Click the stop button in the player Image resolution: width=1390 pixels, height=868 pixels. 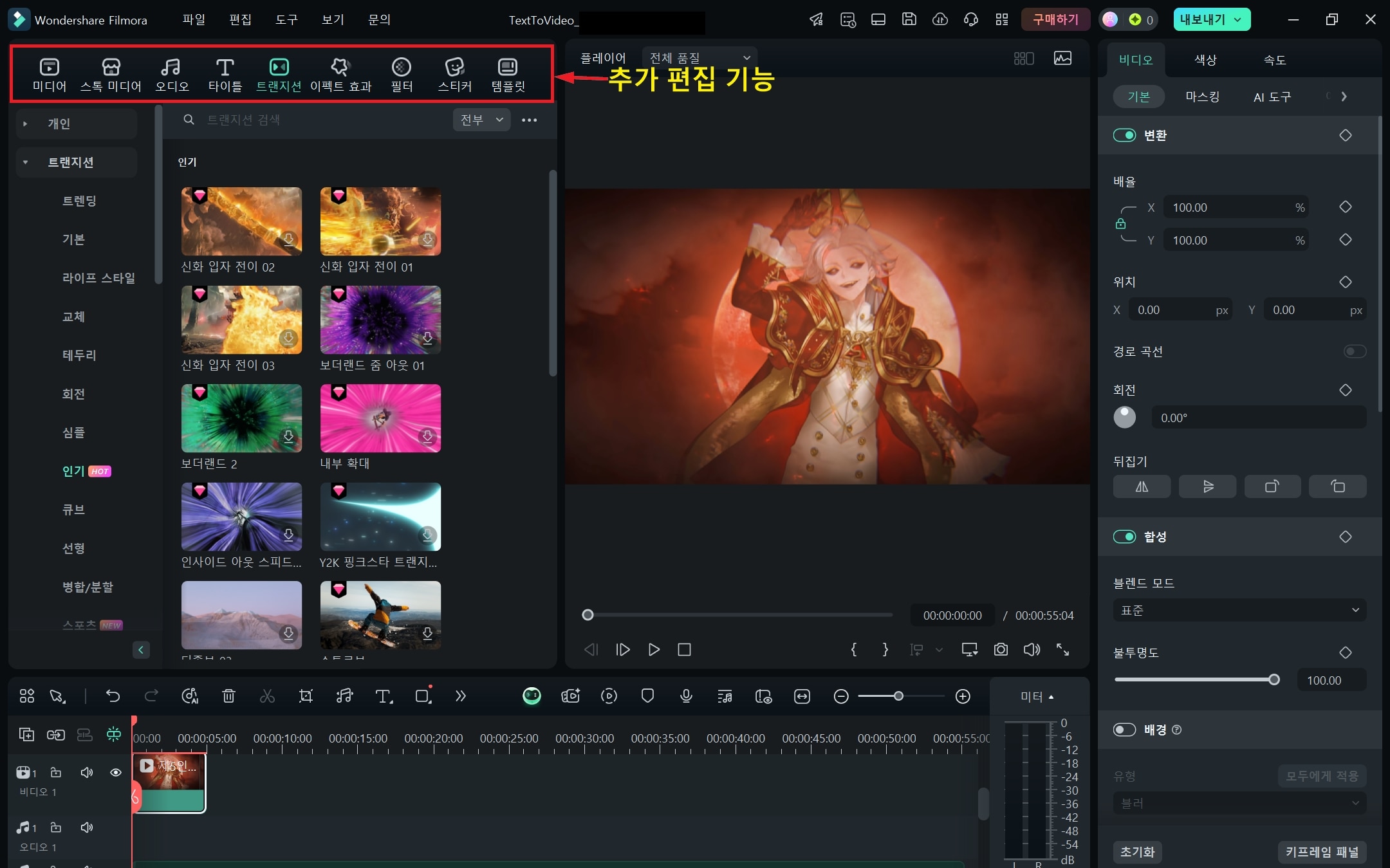[x=684, y=650]
